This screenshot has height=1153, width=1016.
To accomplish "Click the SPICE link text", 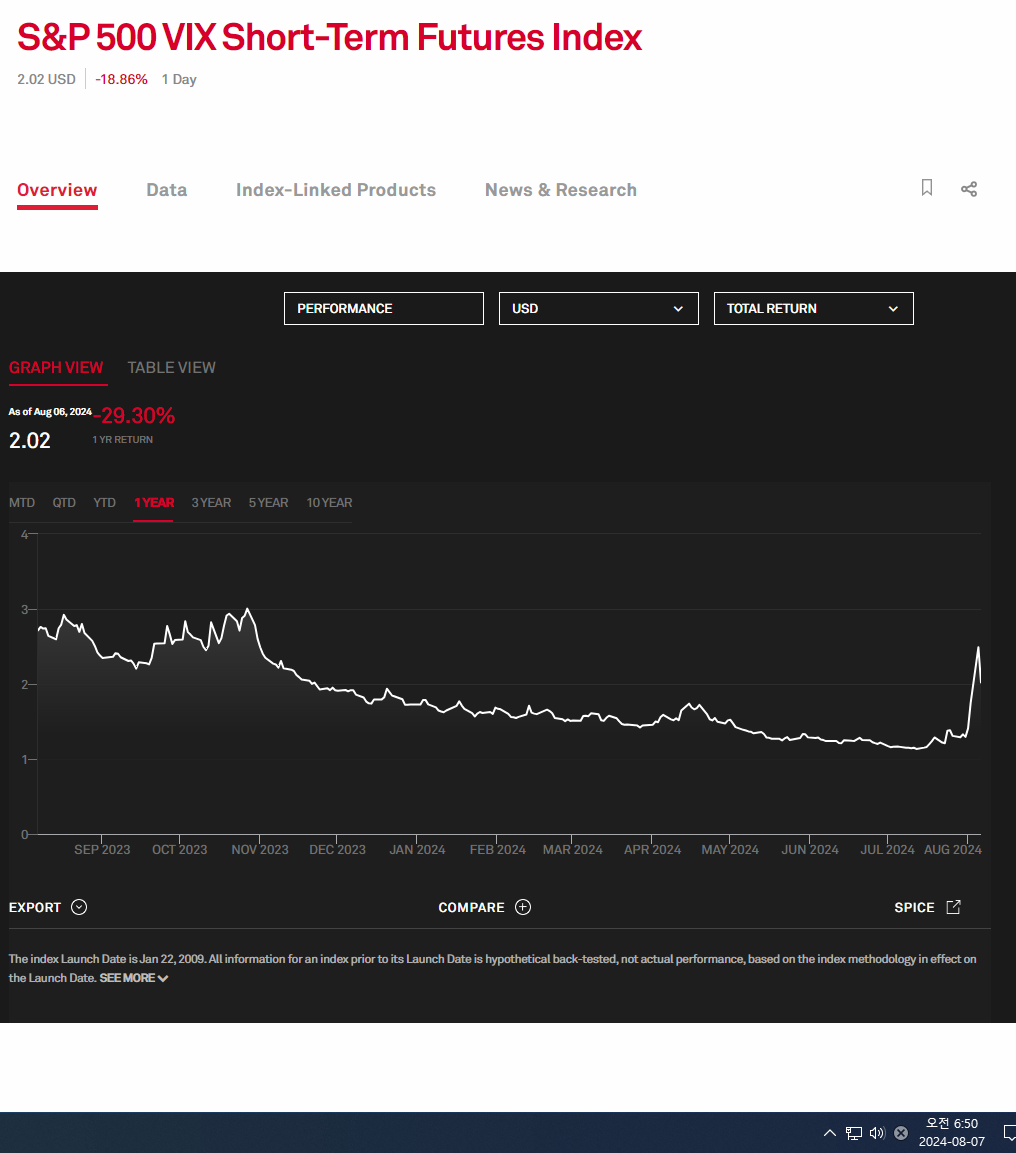I will (x=914, y=907).
